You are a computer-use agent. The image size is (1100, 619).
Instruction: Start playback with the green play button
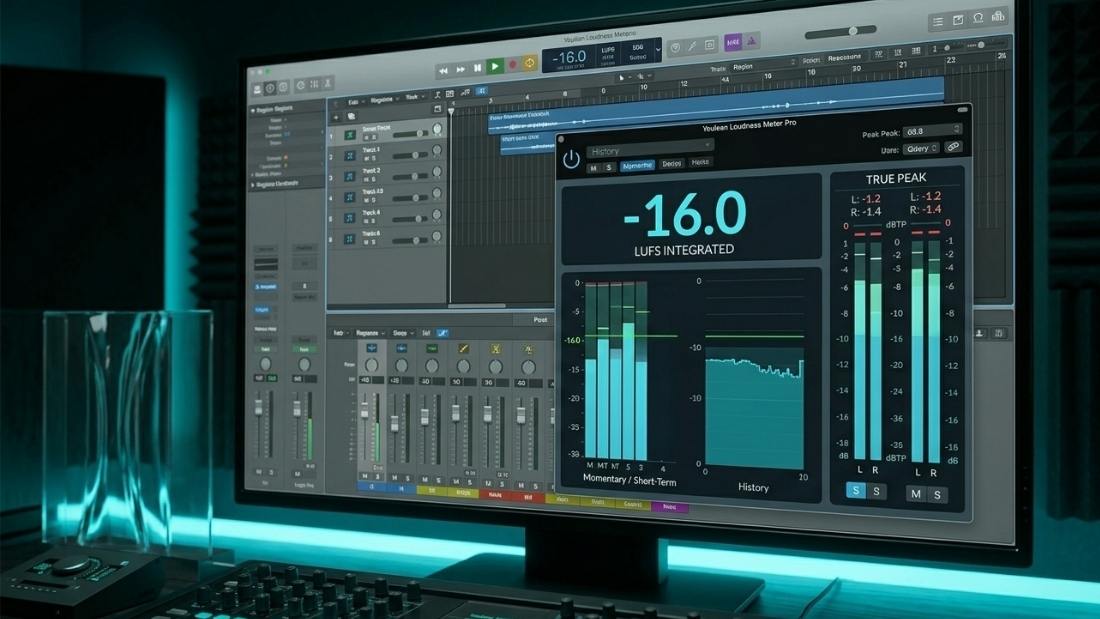(x=495, y=67)
